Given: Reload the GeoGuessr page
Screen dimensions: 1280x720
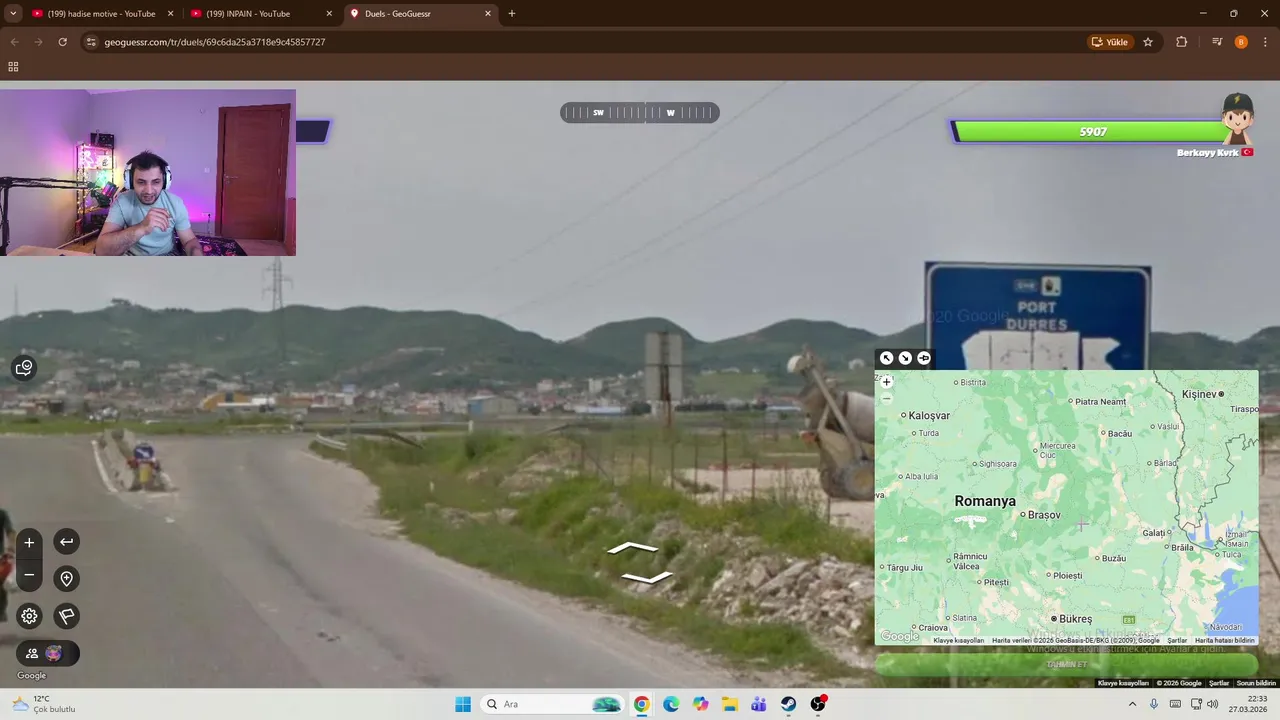Looking at the screenshot, I should (x=62, y=42).
